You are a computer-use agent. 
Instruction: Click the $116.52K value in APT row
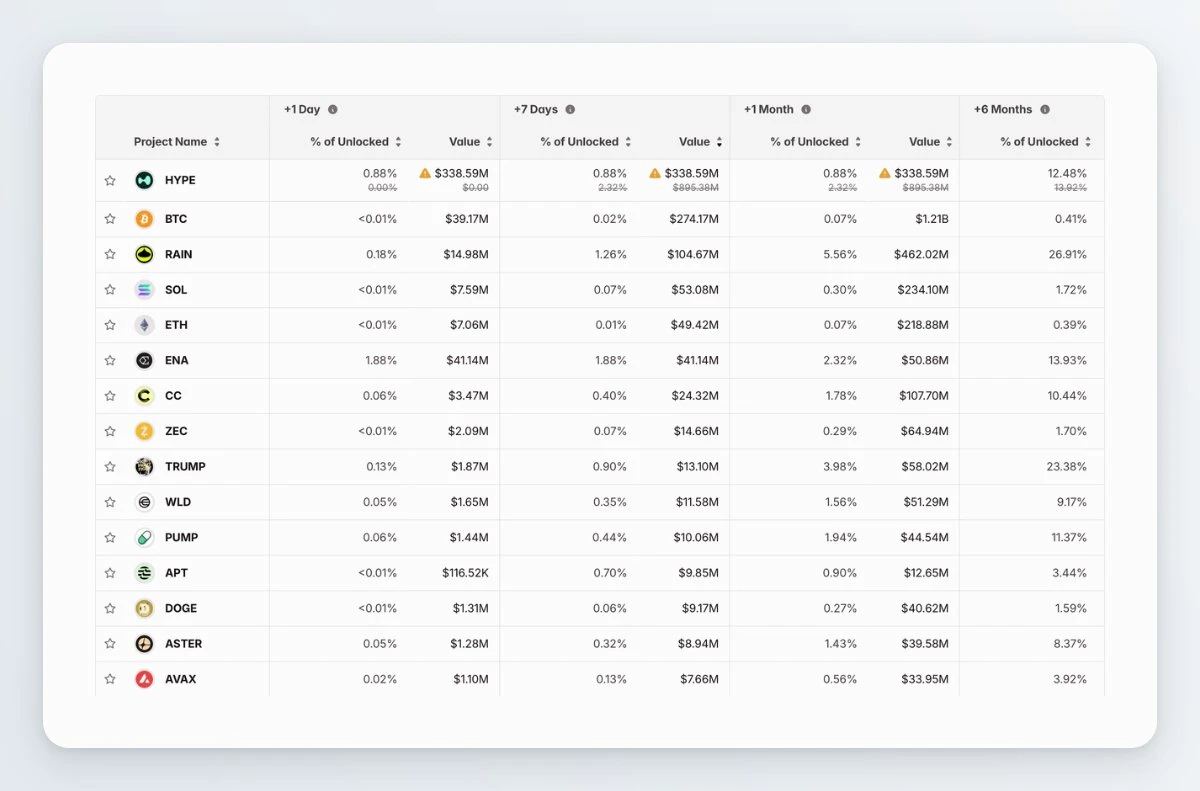click(466, 573)
